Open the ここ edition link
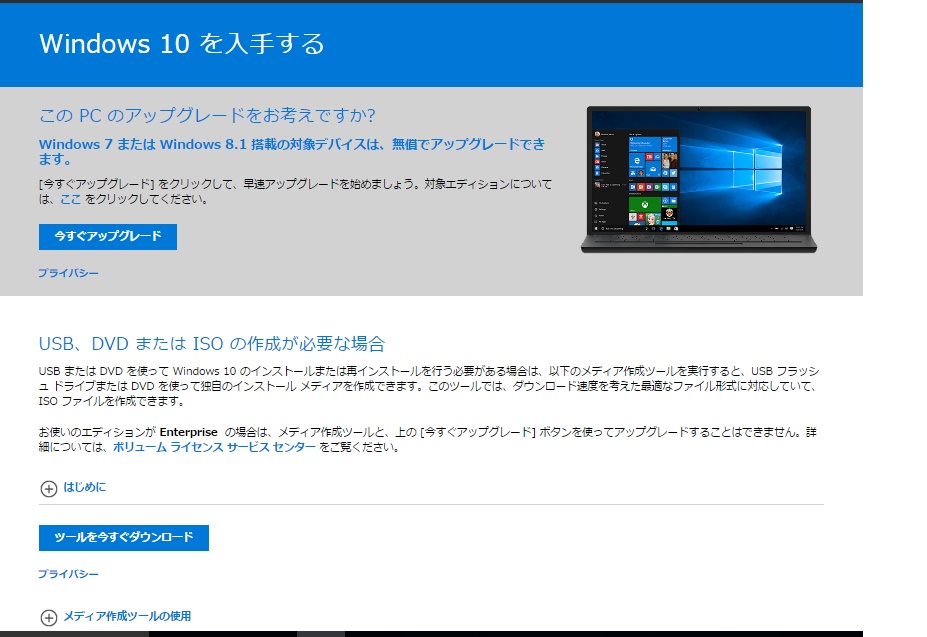 pos(70,199)
